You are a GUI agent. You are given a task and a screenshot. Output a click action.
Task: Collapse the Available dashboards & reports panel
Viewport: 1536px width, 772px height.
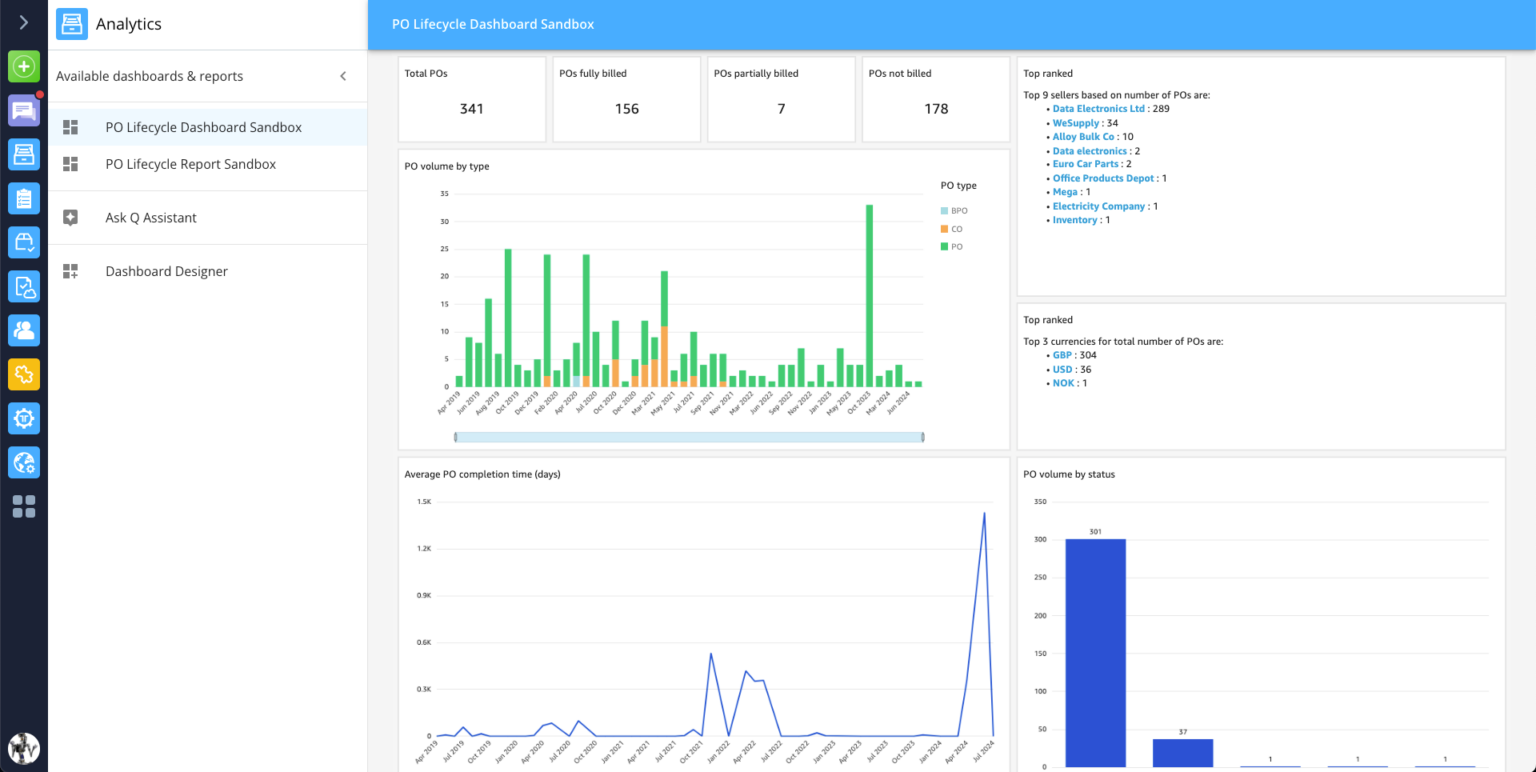tap(343, 76)
